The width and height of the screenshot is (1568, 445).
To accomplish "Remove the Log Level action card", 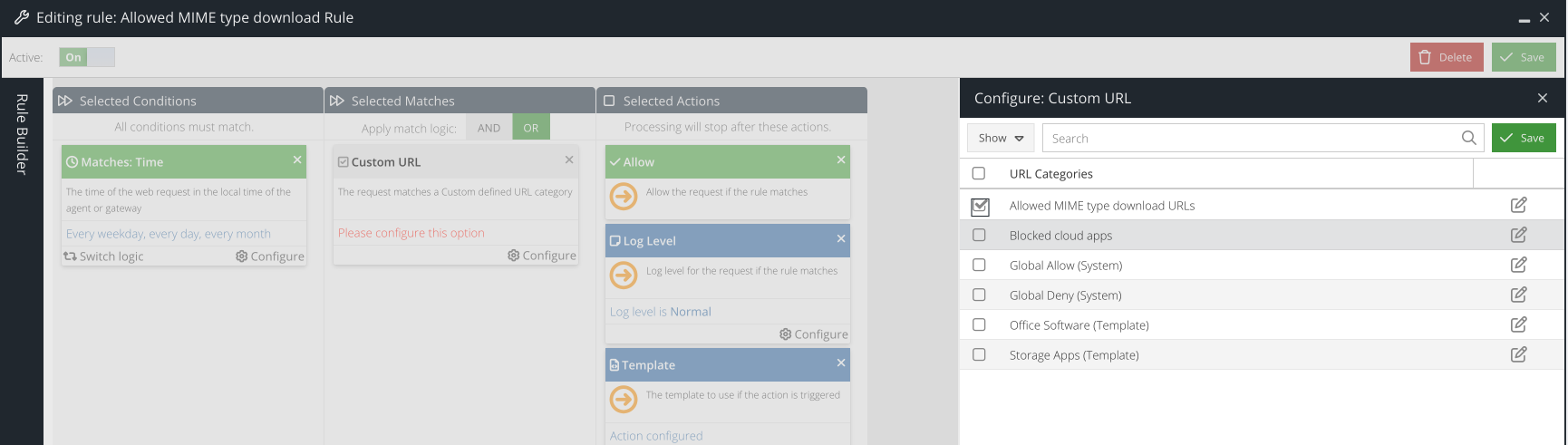I will pyautogui.click(x=840, y=239).
